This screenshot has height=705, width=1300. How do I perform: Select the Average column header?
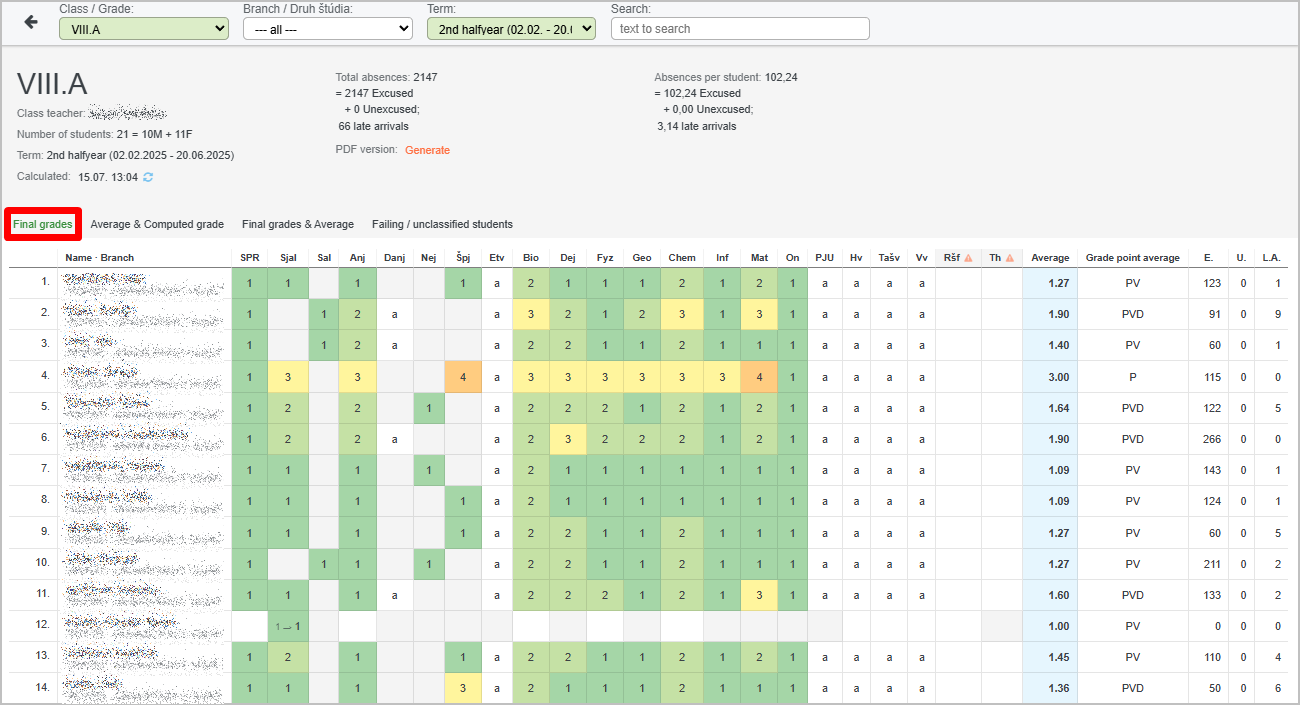click(1050, 258)
